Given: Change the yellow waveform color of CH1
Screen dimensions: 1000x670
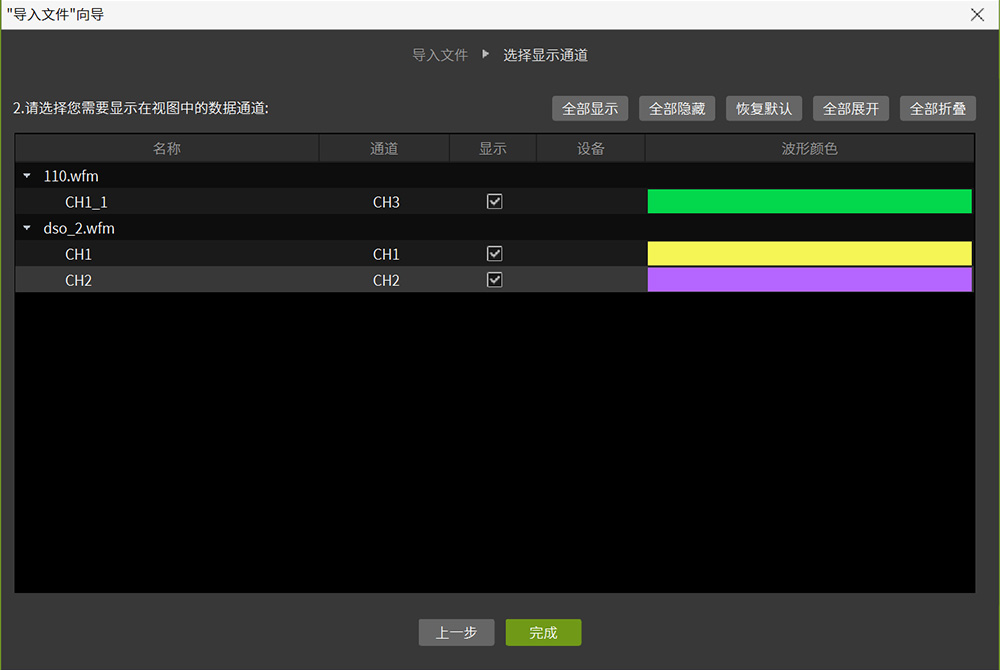Looking at the screenshot, I should (x=809, y=254).
